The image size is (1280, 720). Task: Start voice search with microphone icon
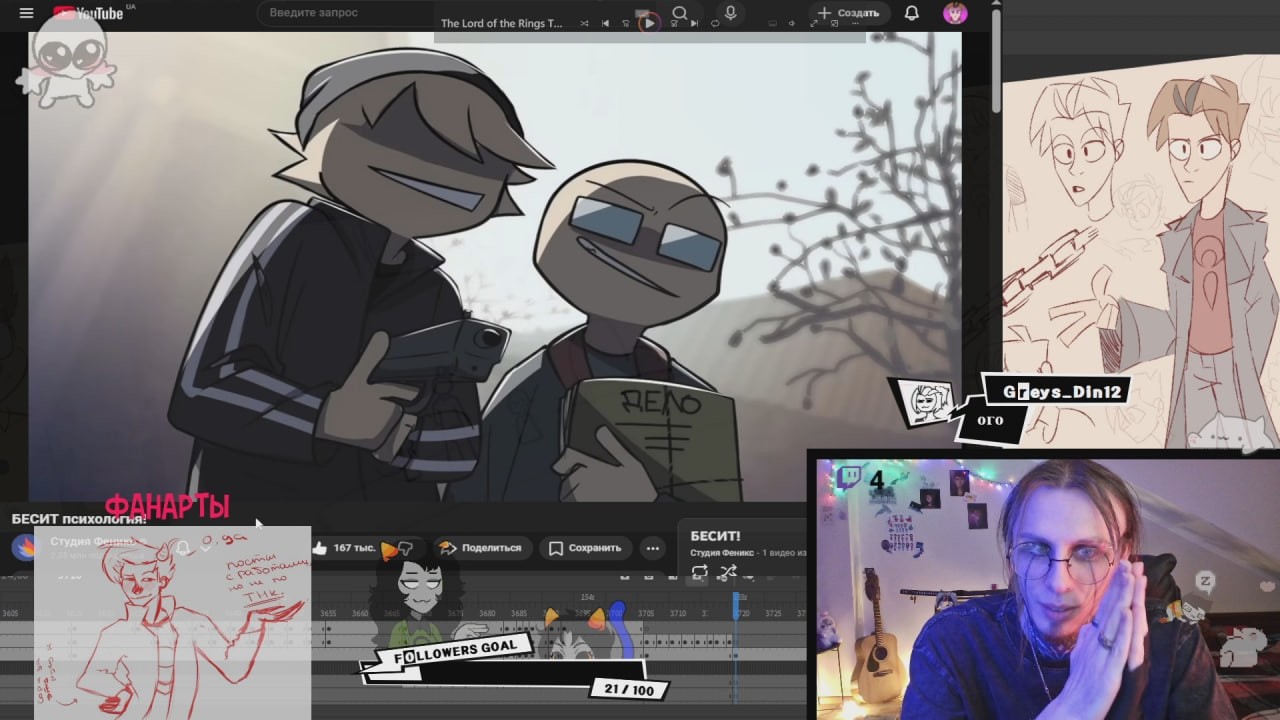731,13
